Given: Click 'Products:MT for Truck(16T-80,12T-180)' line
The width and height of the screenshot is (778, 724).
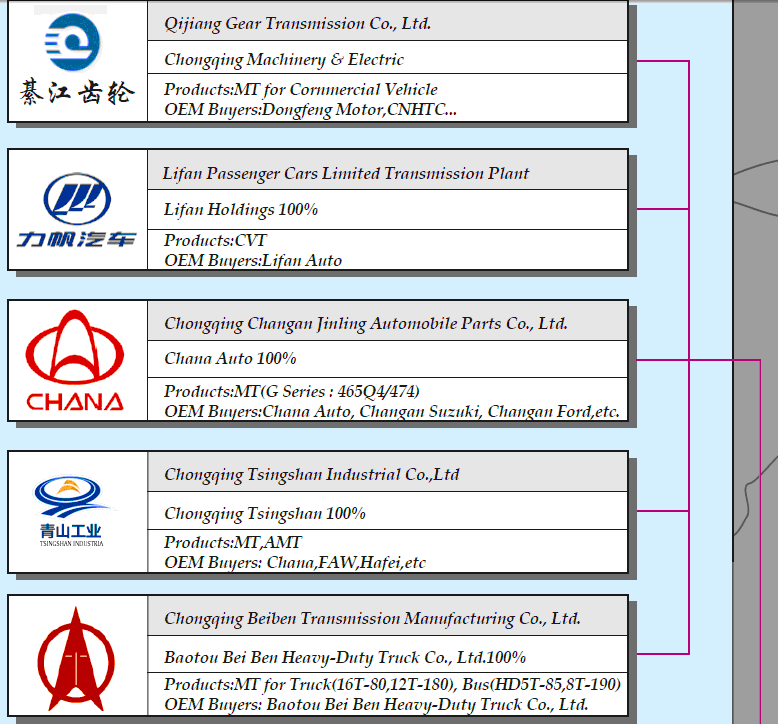Looking at the screenshot, I should [392, 684].
